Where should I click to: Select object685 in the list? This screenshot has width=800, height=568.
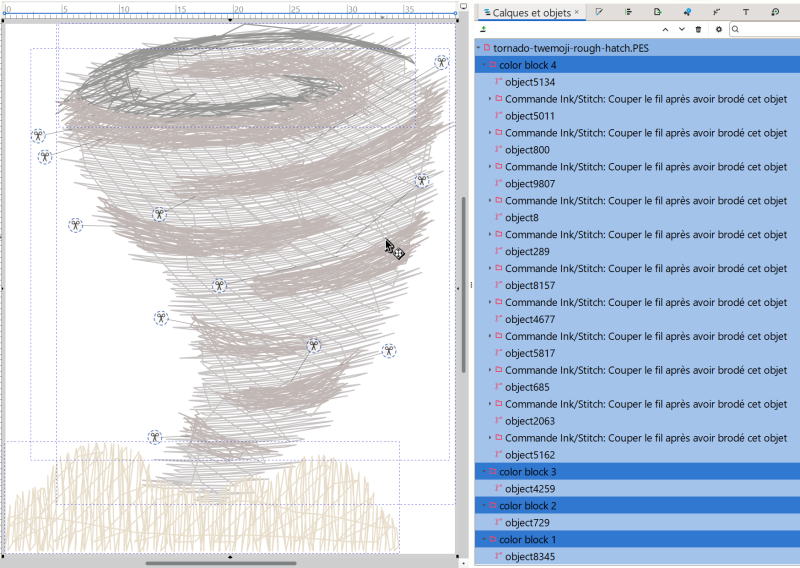tap(637, 387)
